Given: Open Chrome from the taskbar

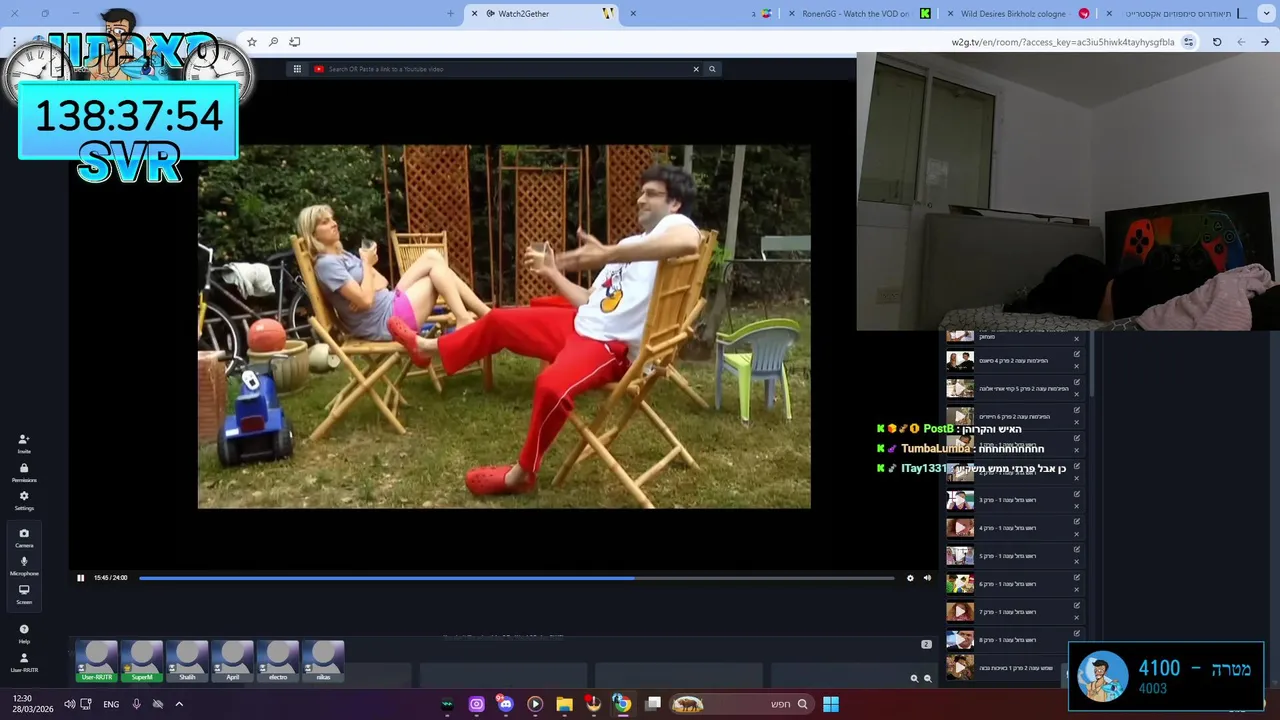Looking at the screenshot, I should pos(622,704).
